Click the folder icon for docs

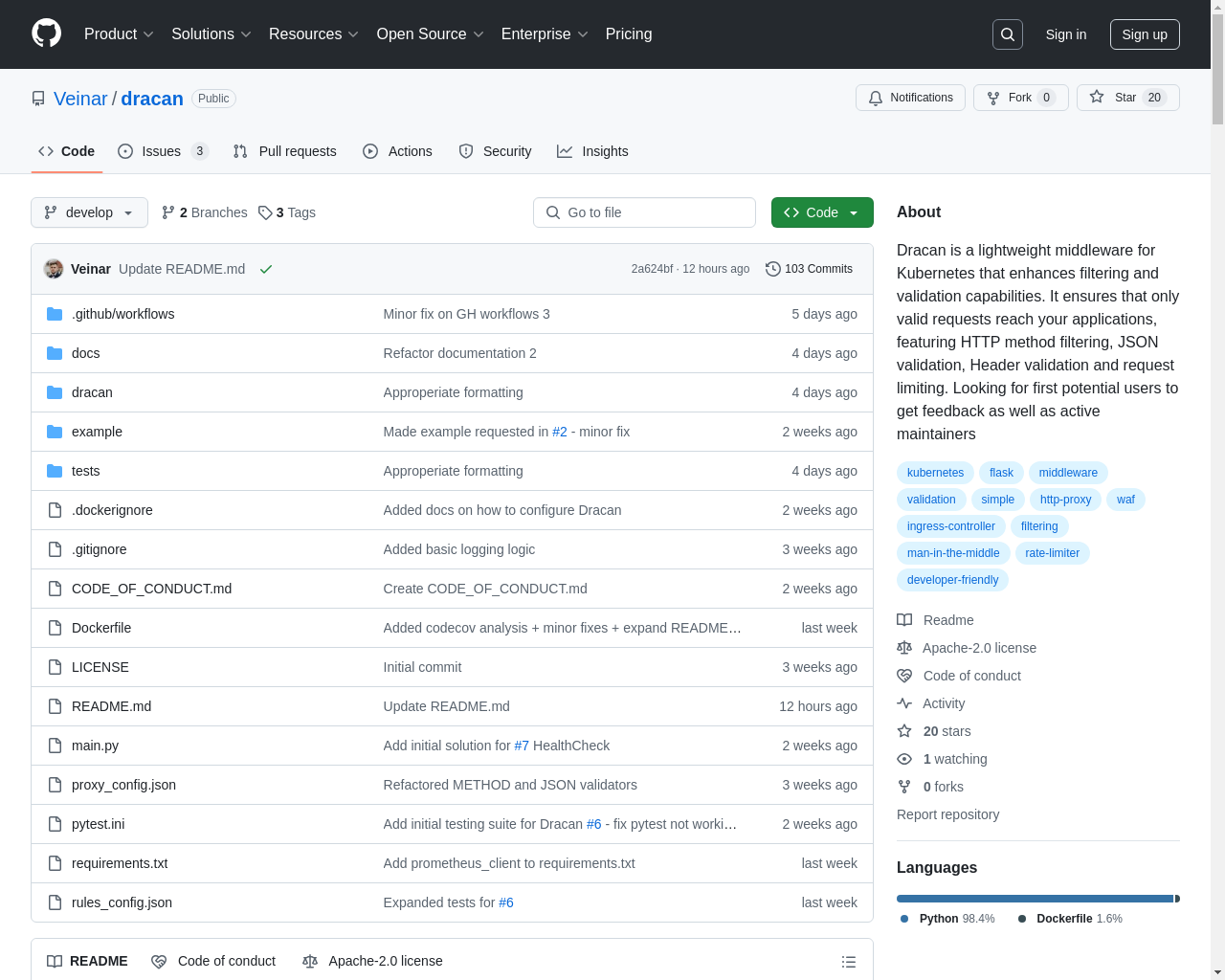point(55,353)
